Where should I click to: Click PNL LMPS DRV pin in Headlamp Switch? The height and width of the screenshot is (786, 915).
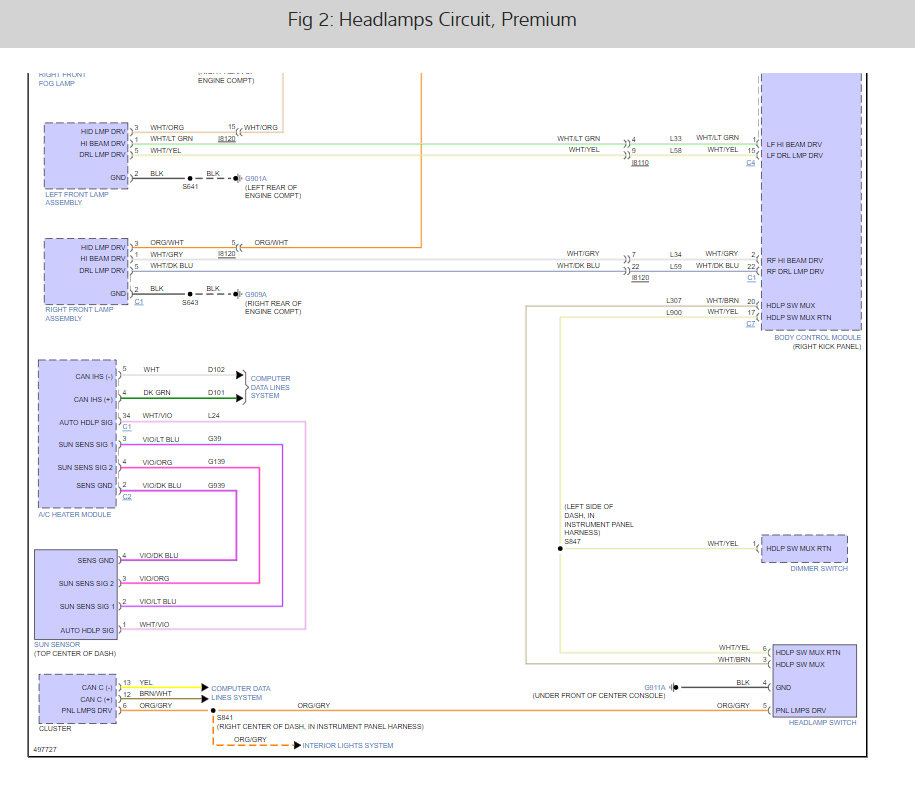(x=801, y=711)
